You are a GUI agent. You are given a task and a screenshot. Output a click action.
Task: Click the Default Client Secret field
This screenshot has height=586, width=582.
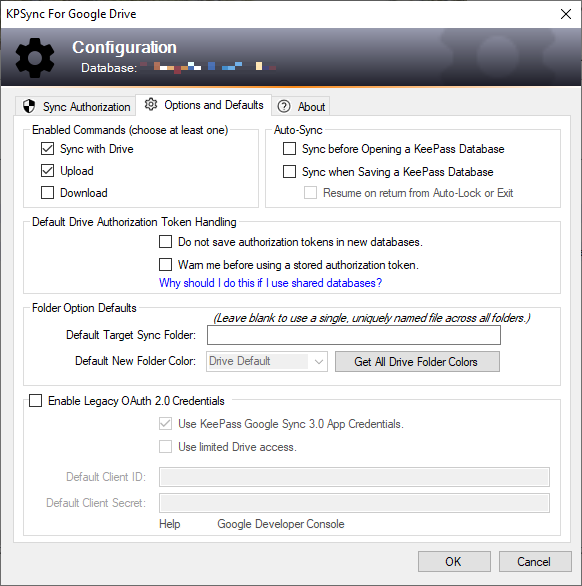point(354,503)
